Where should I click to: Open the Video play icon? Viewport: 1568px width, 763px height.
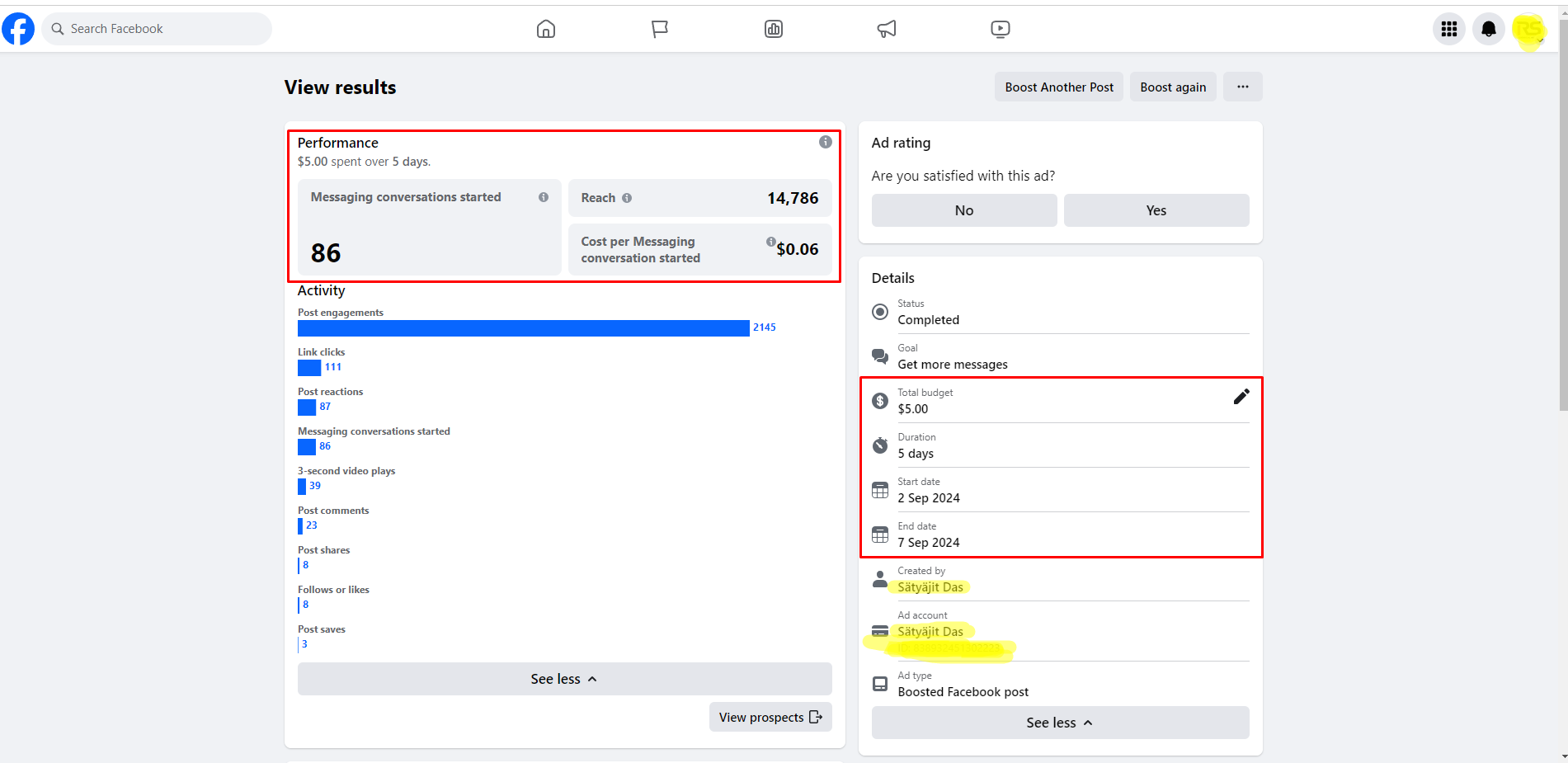click(x=1000, y=29)
